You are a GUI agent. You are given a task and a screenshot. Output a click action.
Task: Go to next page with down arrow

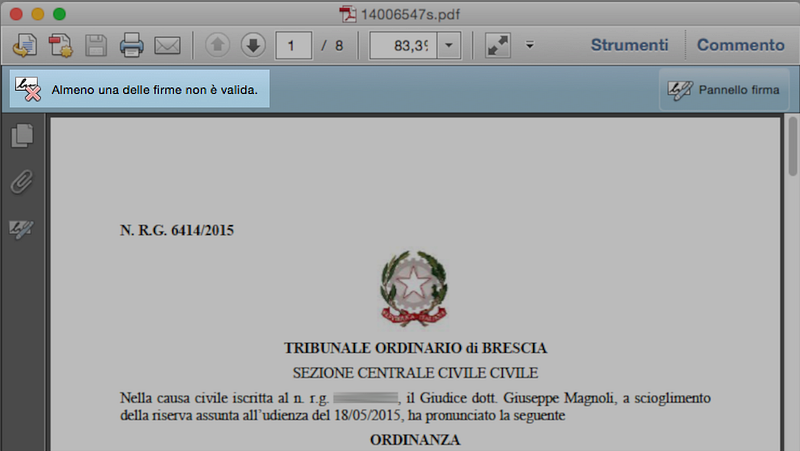click(x=253, y=45)
